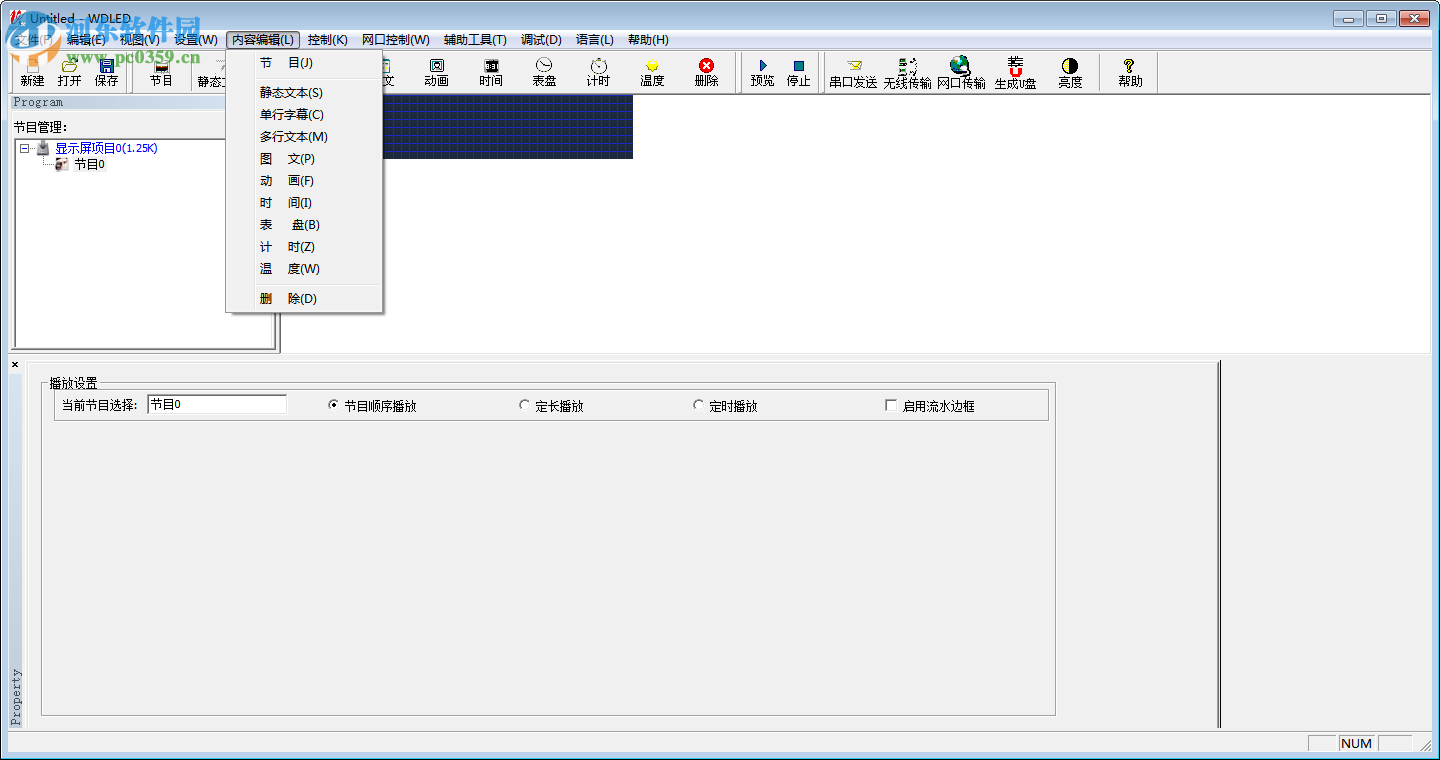Click the 帮助 (Help) toolbar icon

coord(1130,73)
